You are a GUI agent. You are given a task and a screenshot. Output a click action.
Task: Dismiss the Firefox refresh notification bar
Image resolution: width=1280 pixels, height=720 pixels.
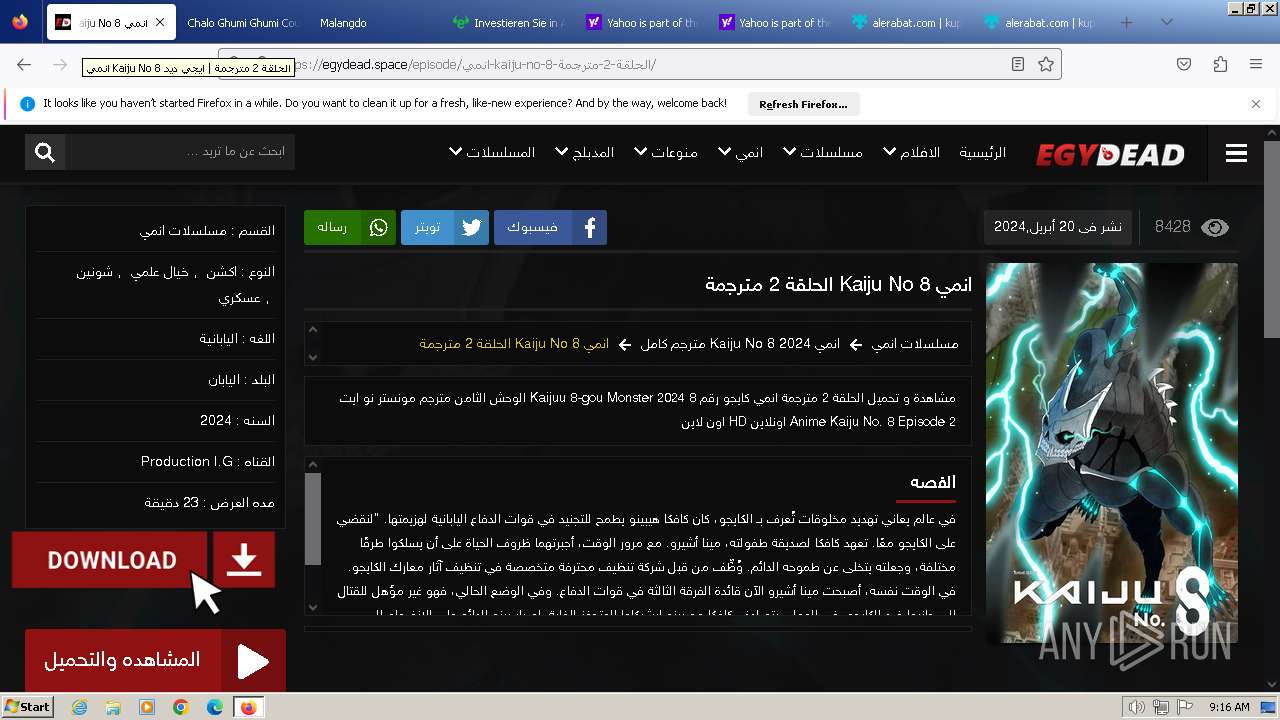point(1256,104)
